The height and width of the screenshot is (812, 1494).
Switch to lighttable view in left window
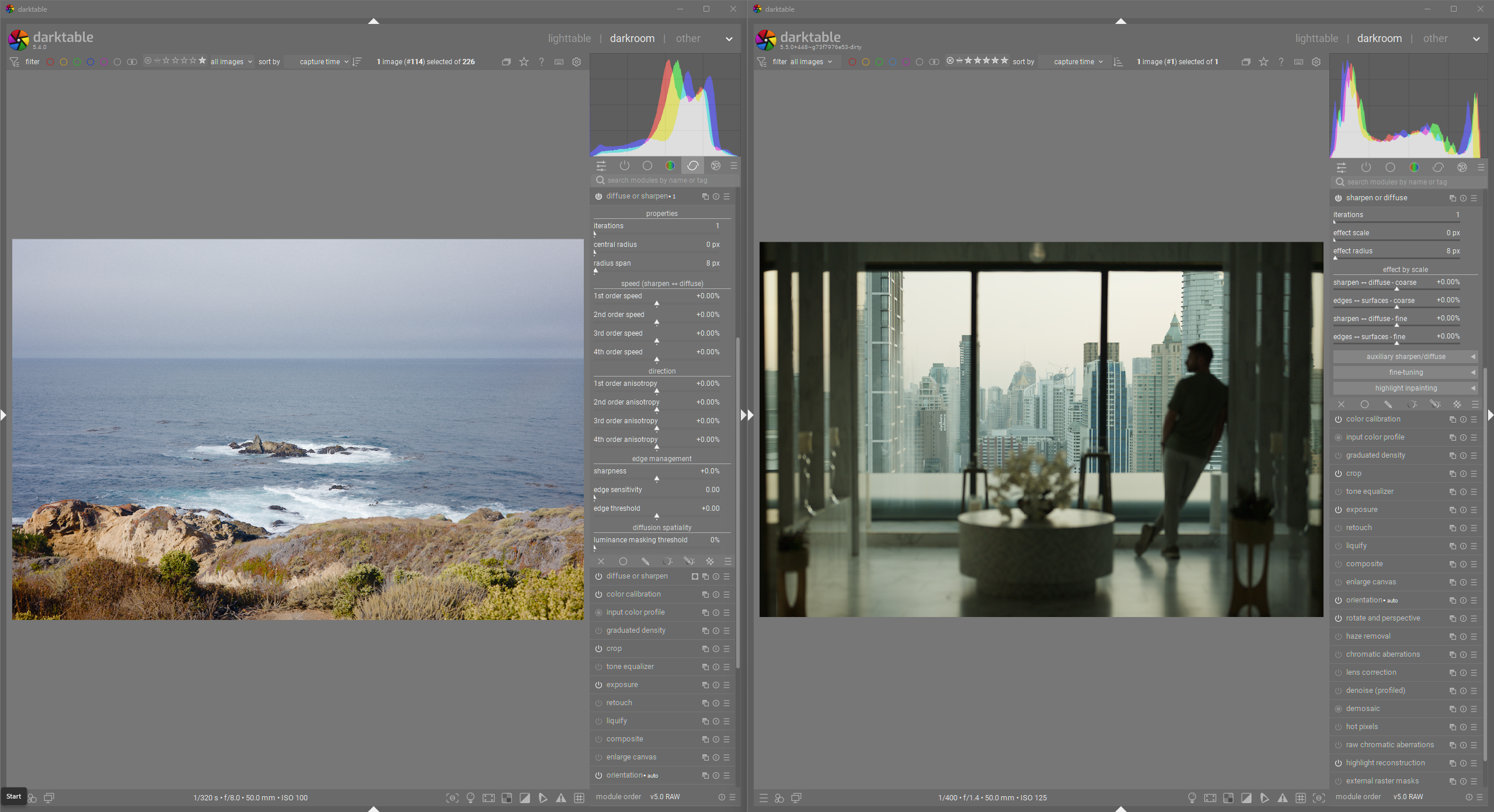(x=569, y=39)
